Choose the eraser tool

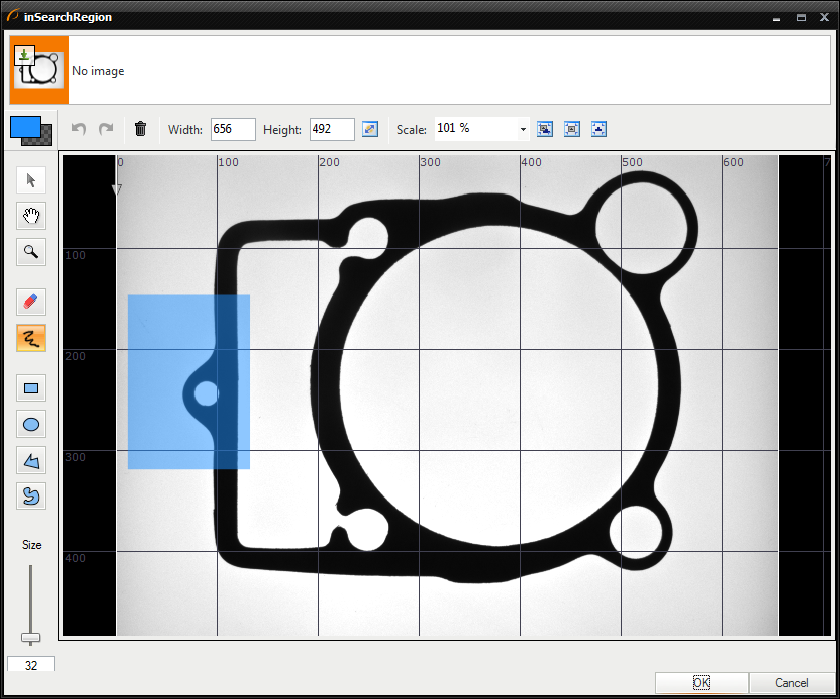[31, 302]
